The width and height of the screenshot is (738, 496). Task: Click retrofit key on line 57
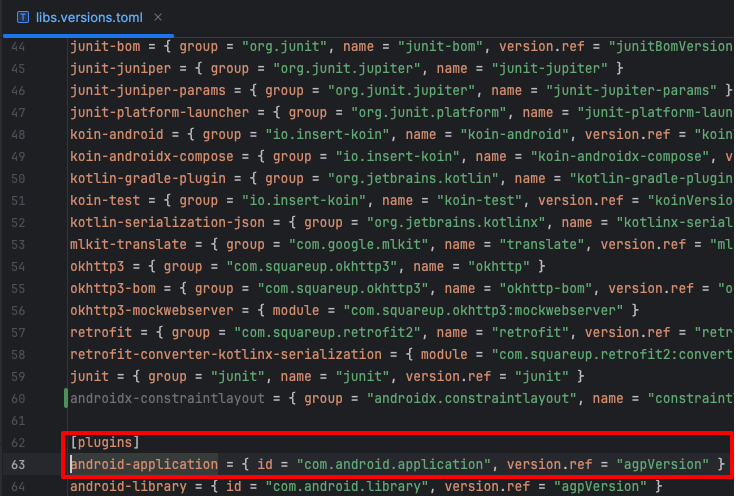tap(101, 333)
